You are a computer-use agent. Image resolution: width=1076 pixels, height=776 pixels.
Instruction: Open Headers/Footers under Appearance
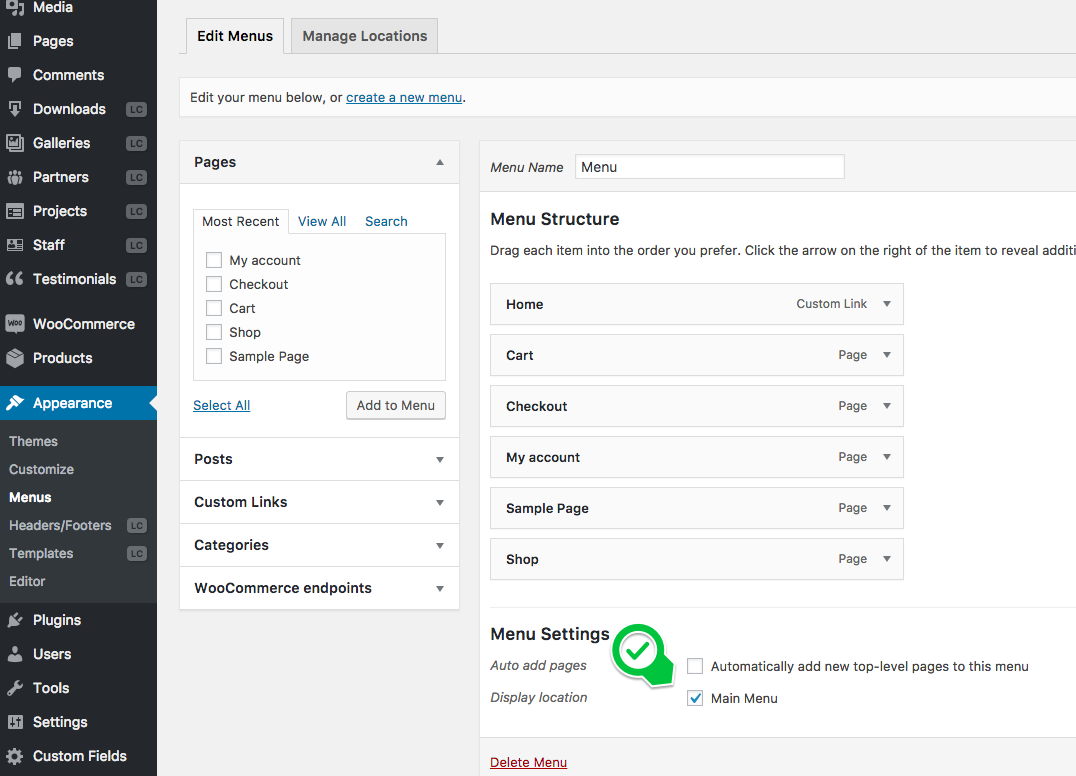click(x=60, y=526)
